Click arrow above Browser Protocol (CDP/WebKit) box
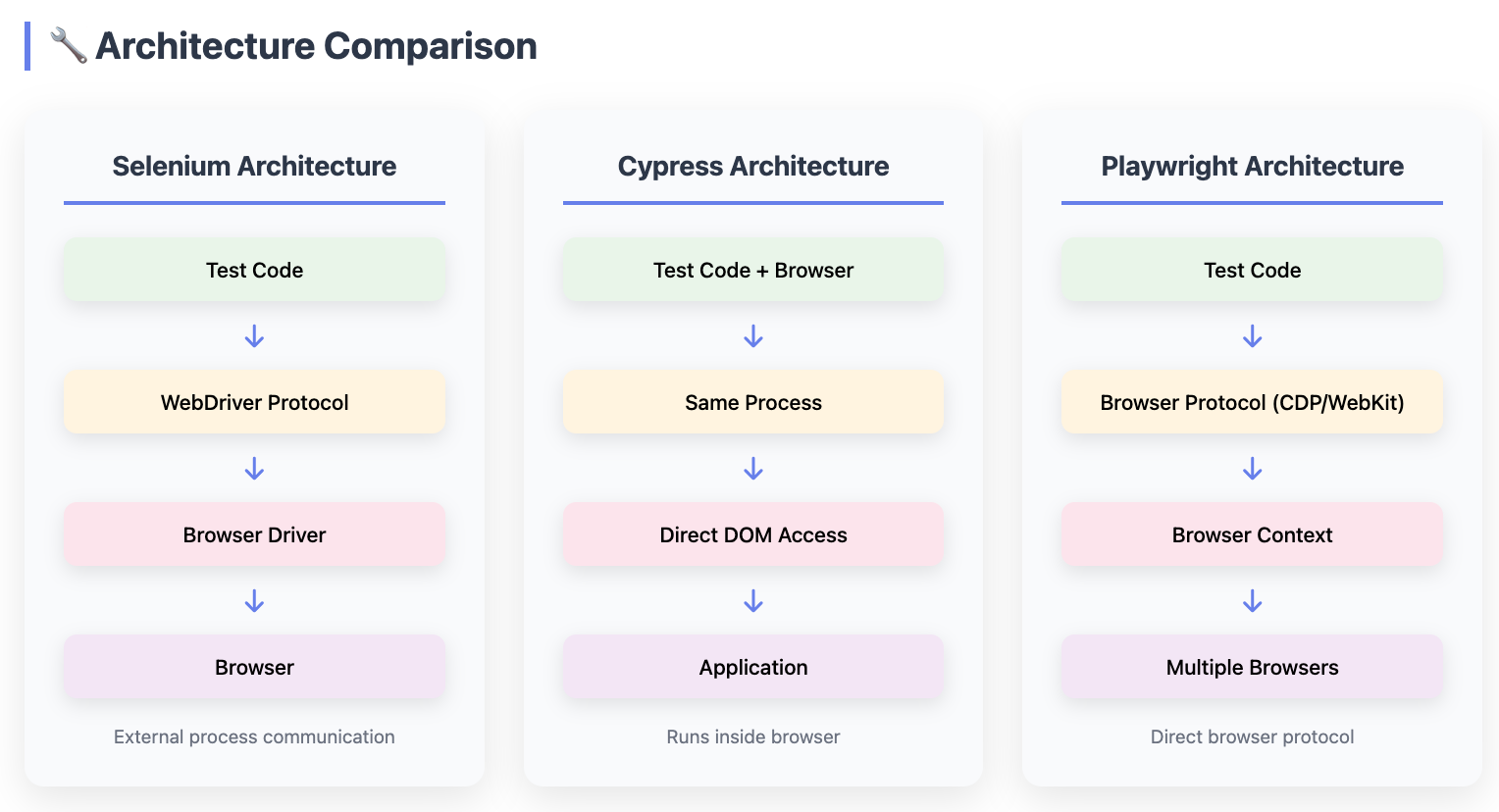Screen dimensions: 1499x812 coord(1252,336)
